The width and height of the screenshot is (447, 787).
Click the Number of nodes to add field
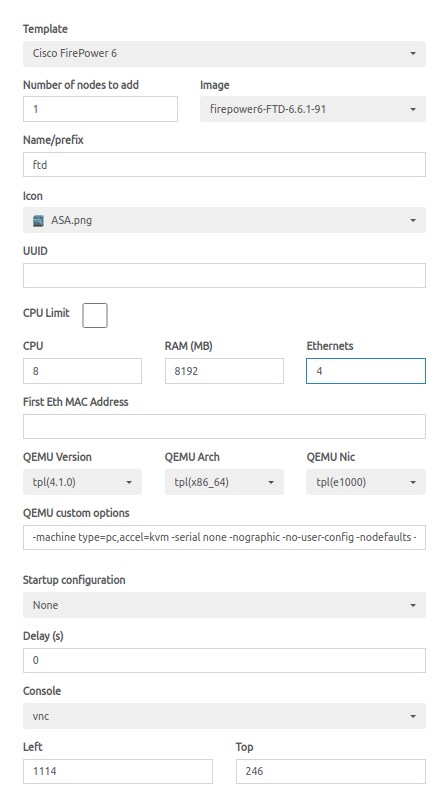point(100,109)
